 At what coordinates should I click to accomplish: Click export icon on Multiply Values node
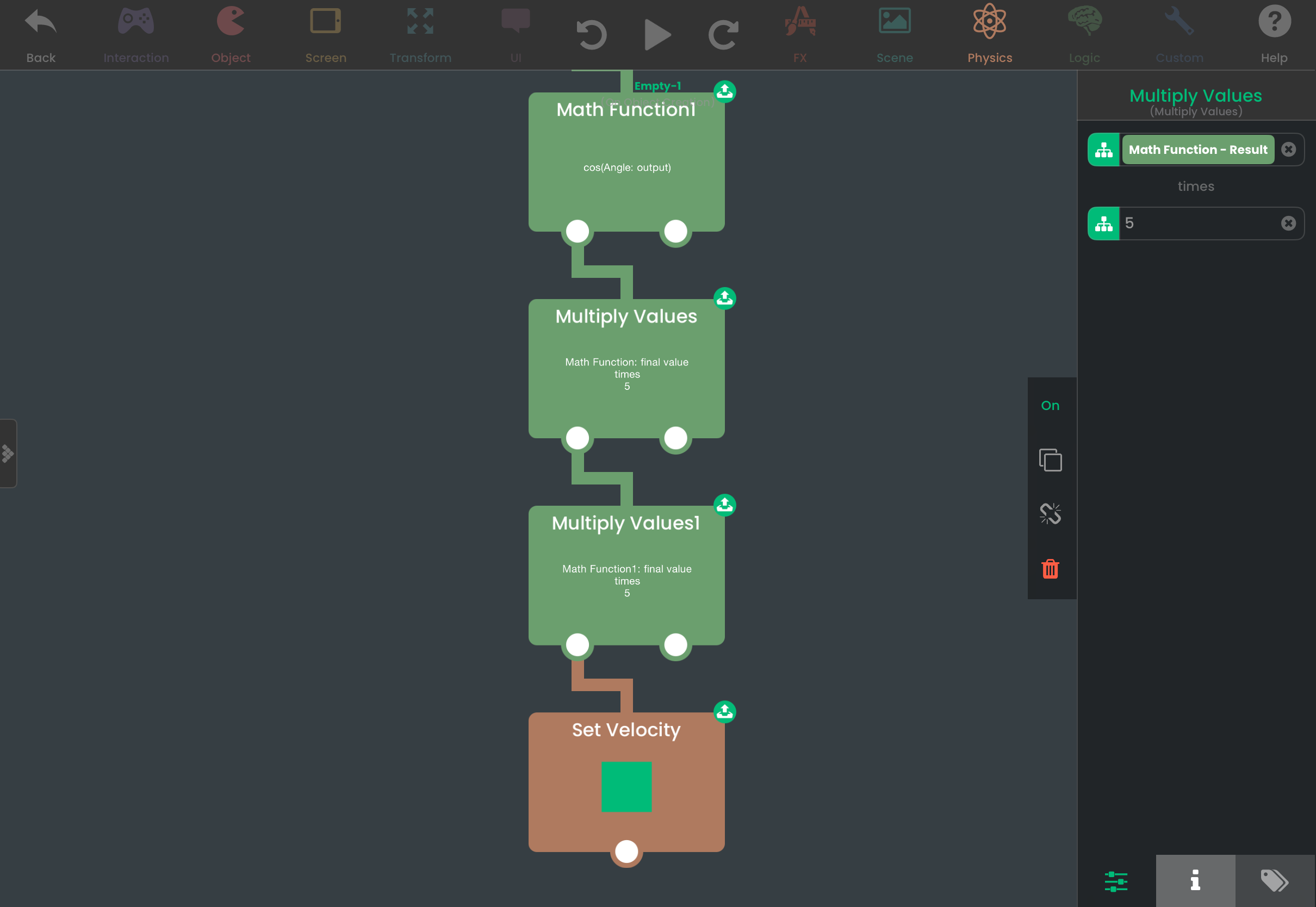point(724,299)
